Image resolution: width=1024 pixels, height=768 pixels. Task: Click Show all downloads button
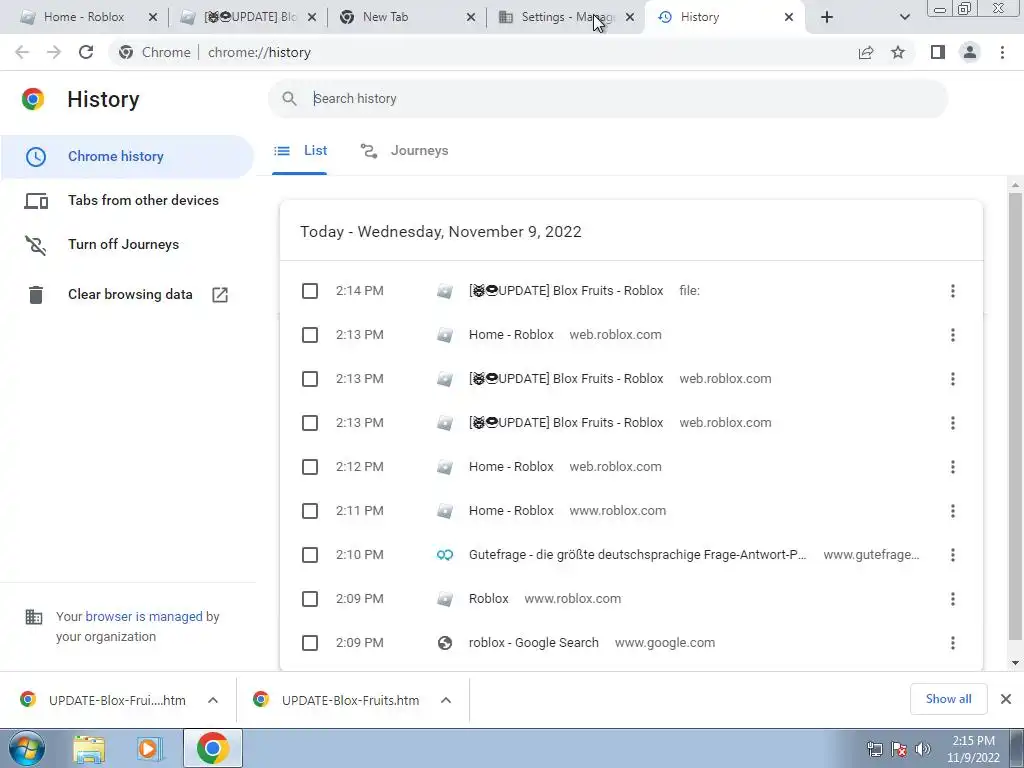tap(948, 699)
